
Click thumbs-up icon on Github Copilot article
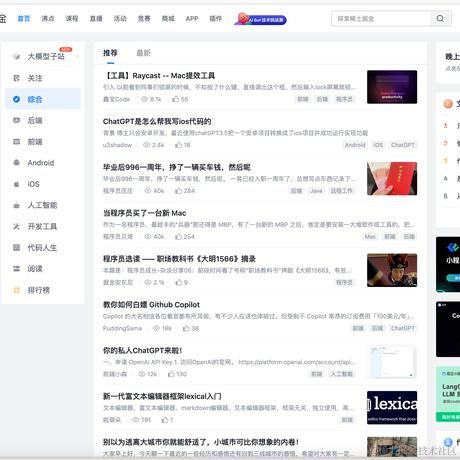coord(186,328)
